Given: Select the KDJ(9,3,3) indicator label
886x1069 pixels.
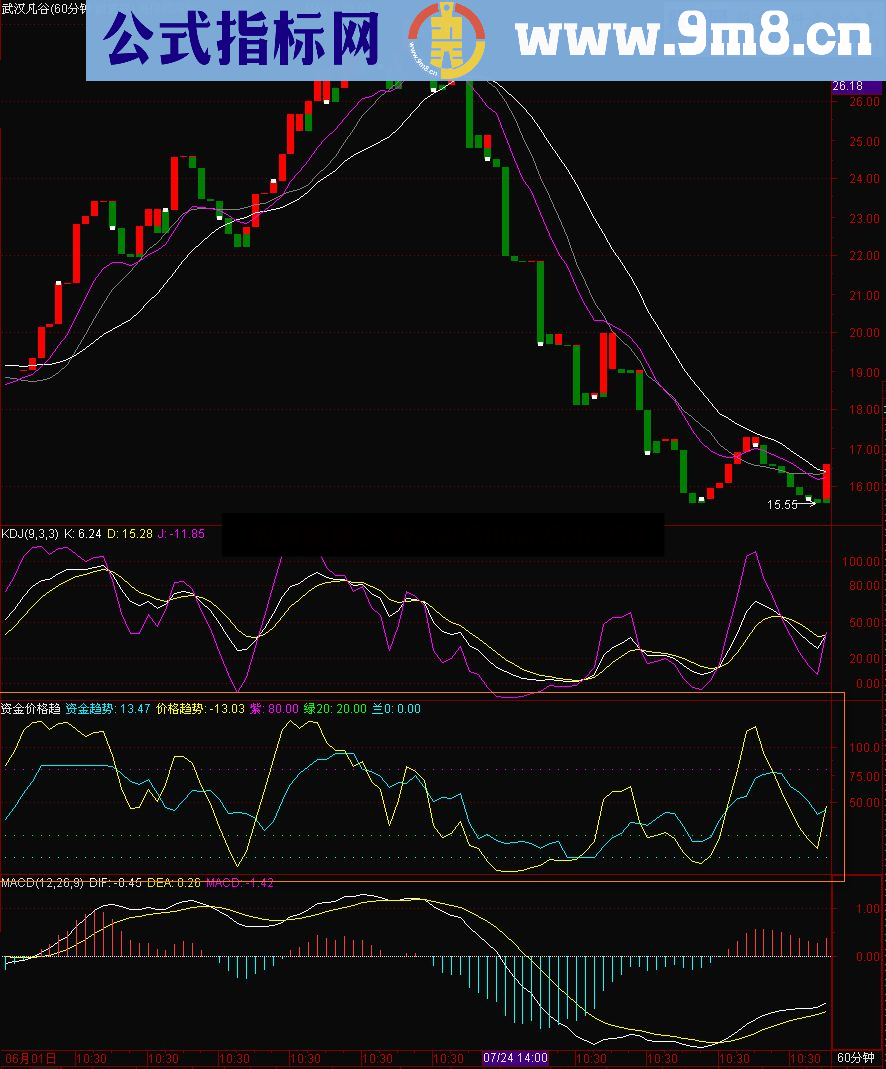Looking at the screenshot, I should pyautogui.click(x=30, y=534).
